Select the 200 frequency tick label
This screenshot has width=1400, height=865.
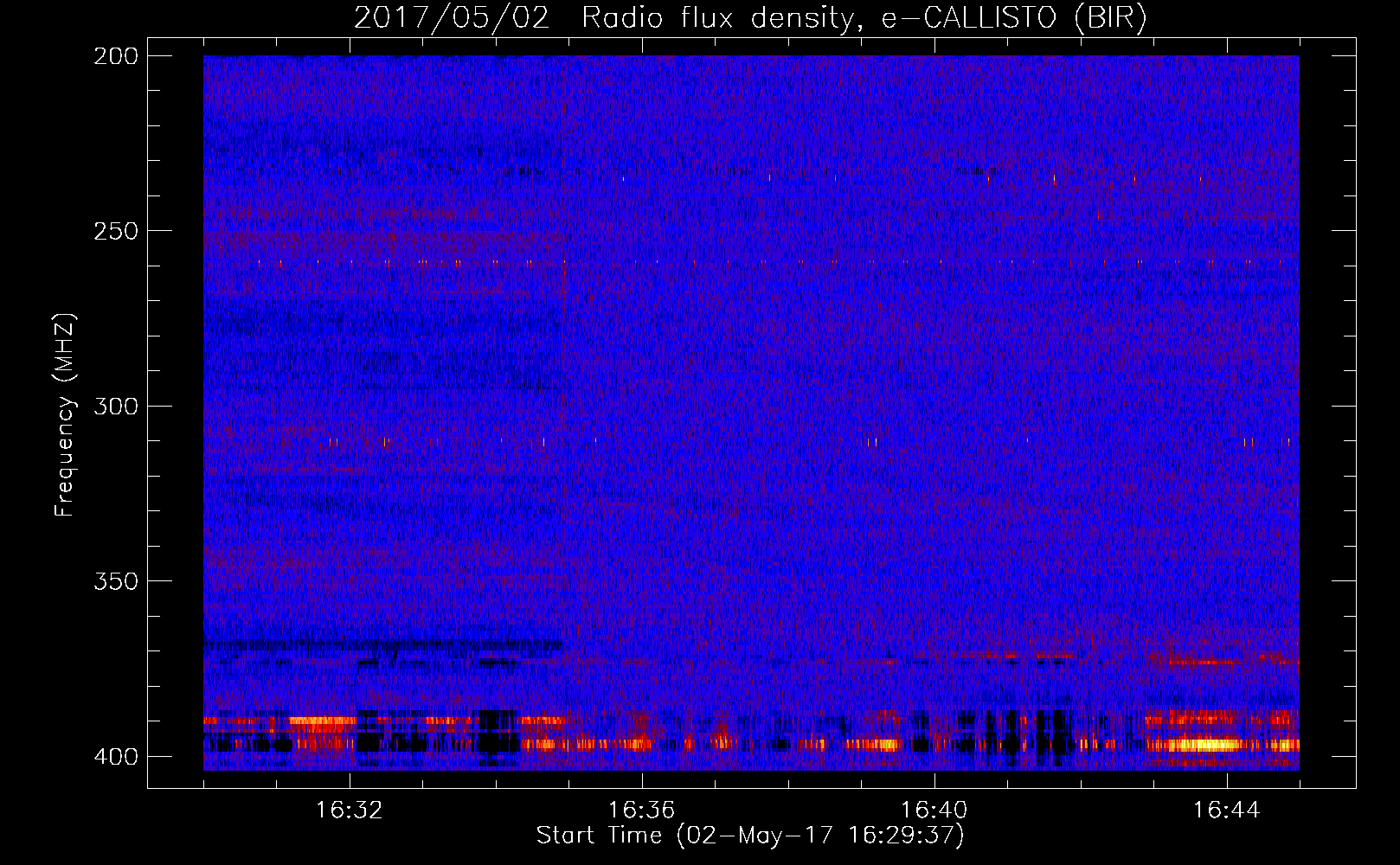coord(116,56)
